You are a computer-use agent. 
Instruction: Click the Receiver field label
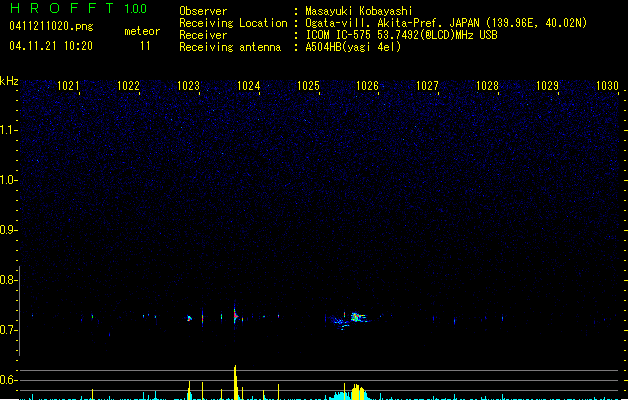coord(203,35)
